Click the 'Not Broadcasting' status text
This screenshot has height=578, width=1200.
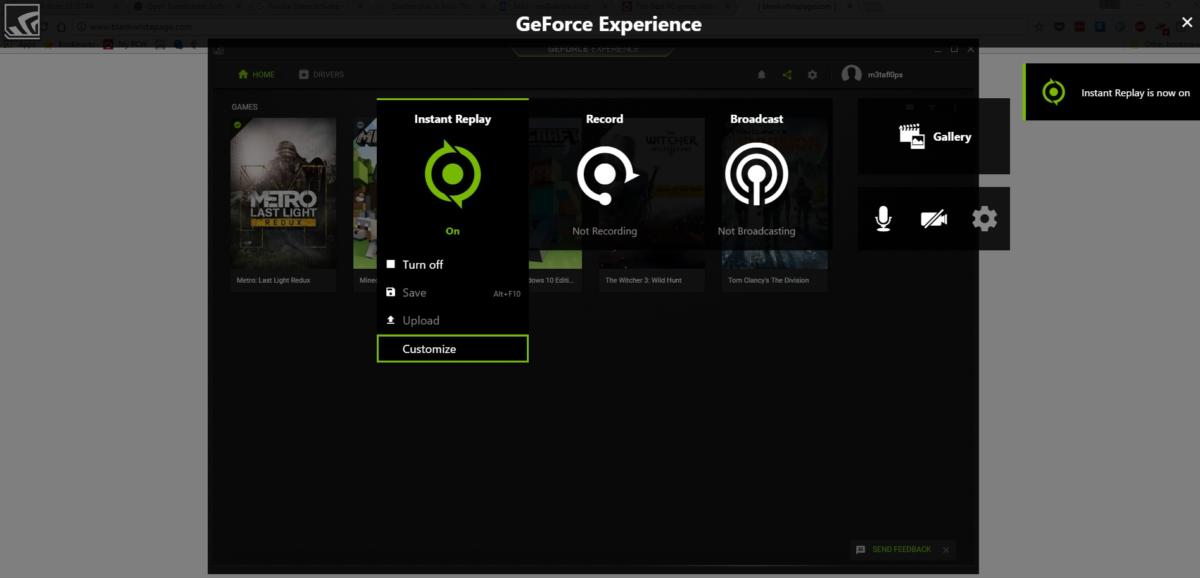(x=757, y=231)
